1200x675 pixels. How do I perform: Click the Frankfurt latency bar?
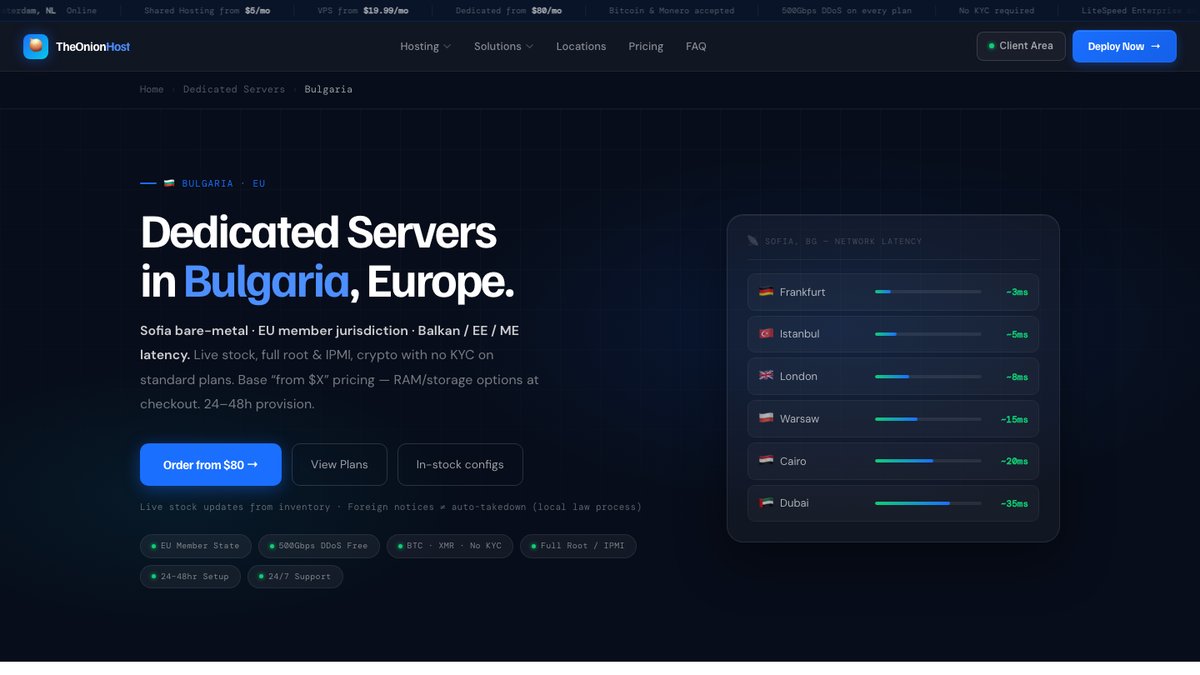(928, 292)
